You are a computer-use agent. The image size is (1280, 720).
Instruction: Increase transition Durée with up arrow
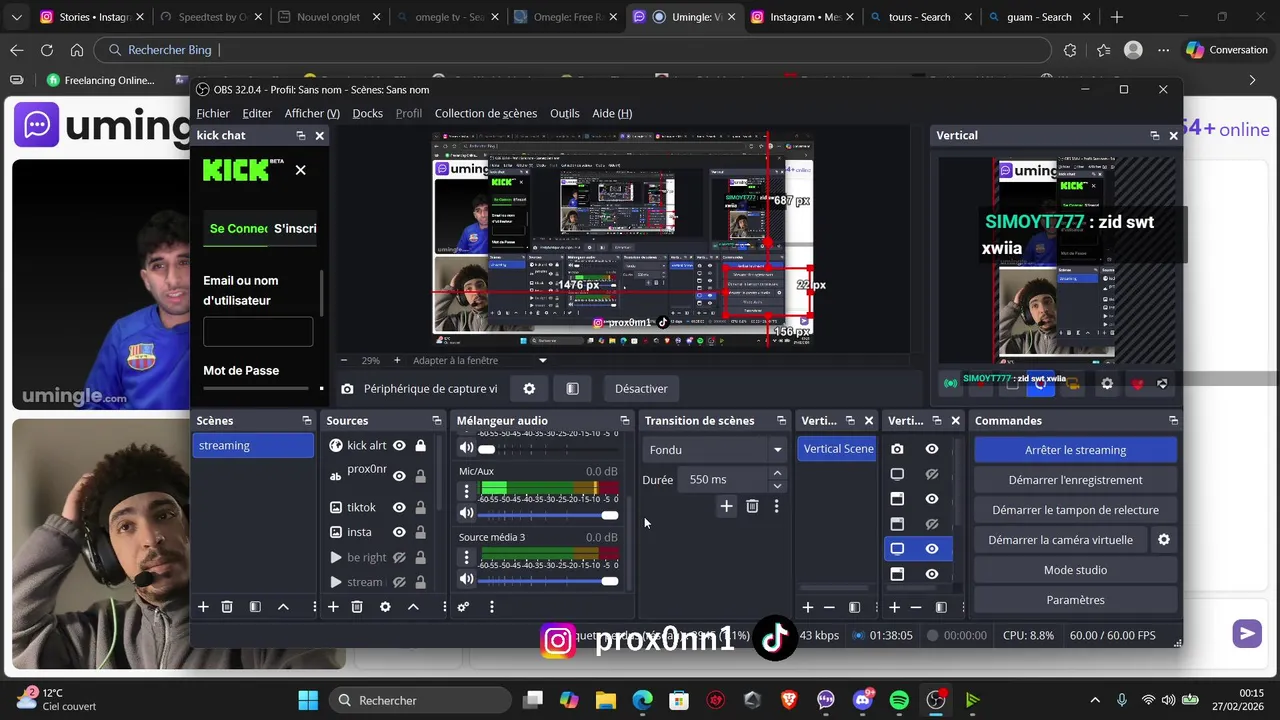777,474
